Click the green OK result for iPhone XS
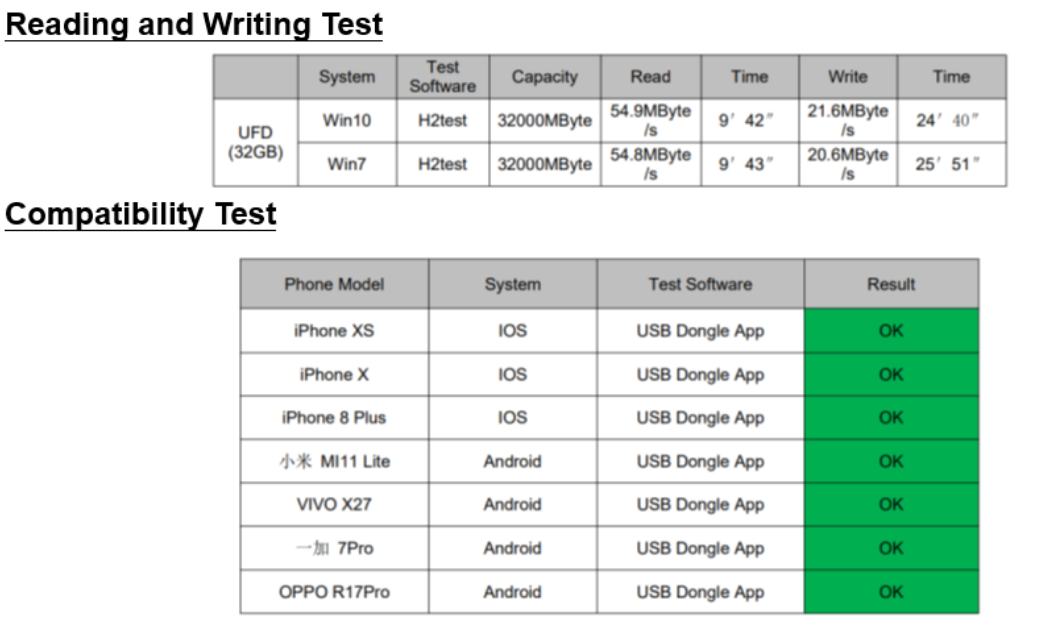The height and width of the screenshot is (630, 1047). (x=891, y=331)
